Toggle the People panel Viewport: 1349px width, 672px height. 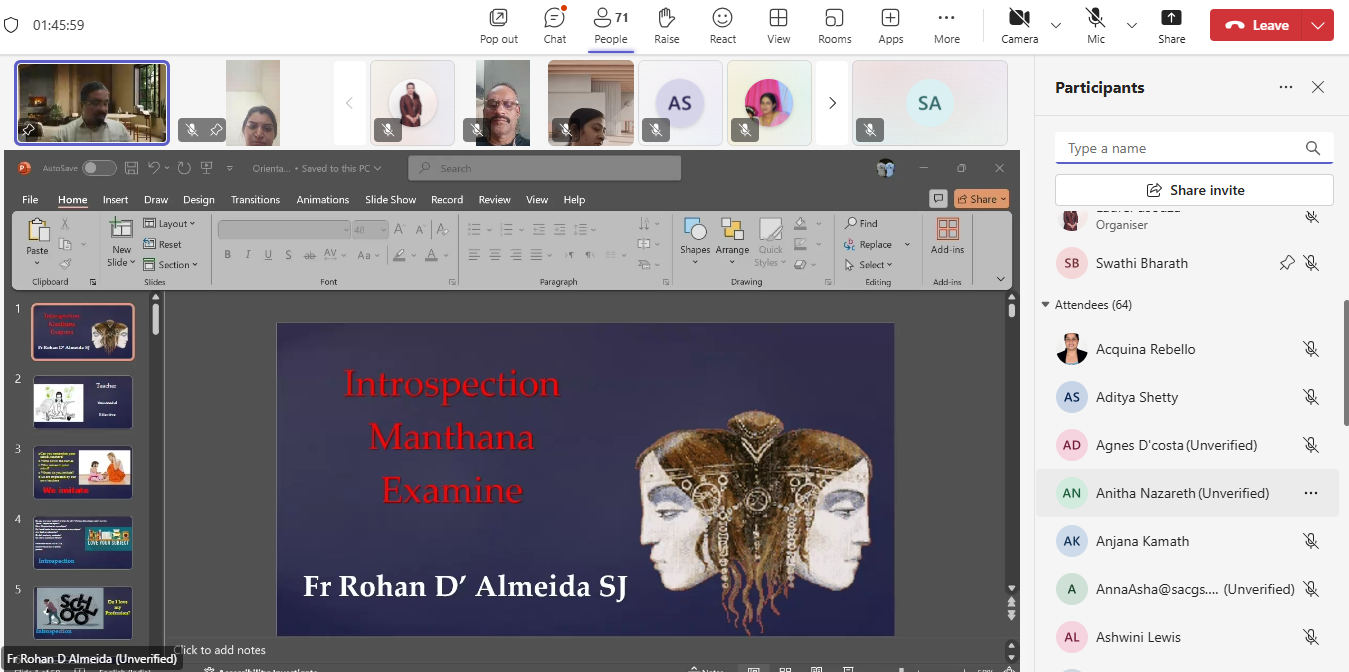[x=610, y=26]
